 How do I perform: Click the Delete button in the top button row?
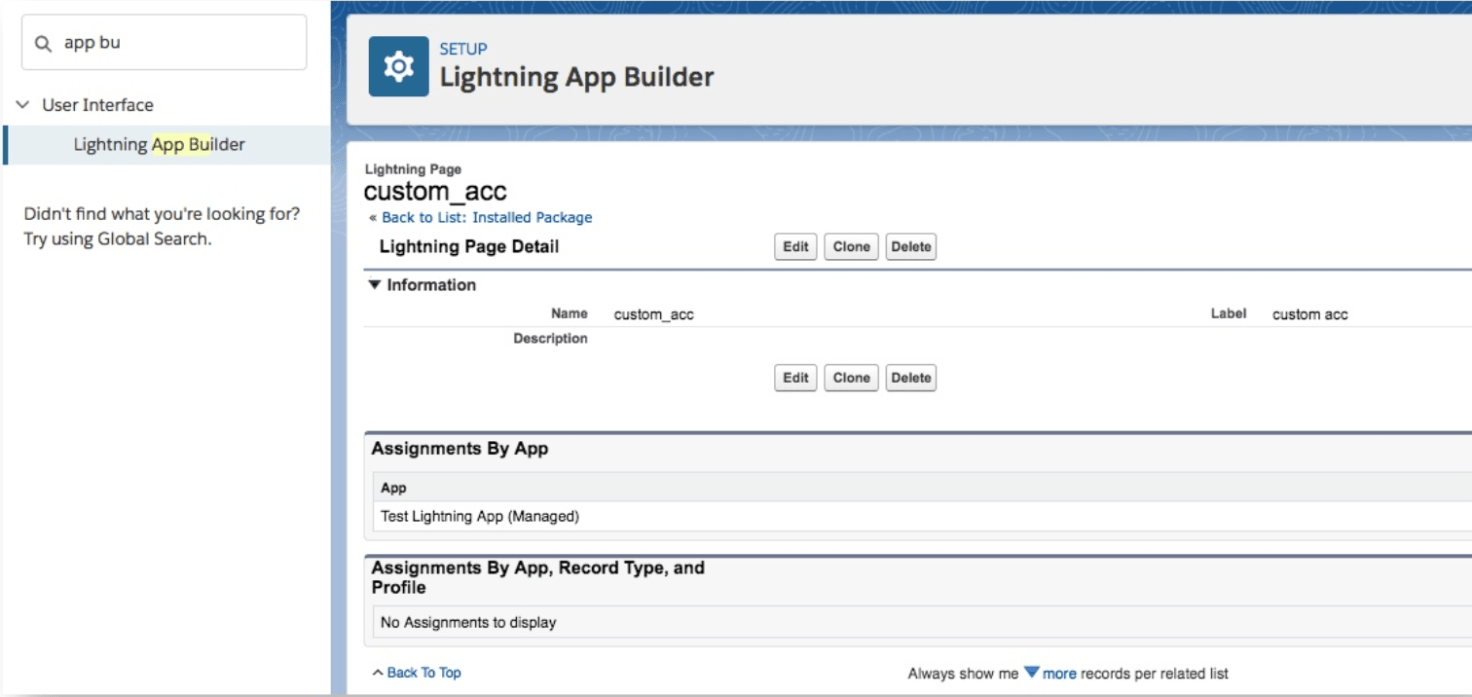click(910, 246)
